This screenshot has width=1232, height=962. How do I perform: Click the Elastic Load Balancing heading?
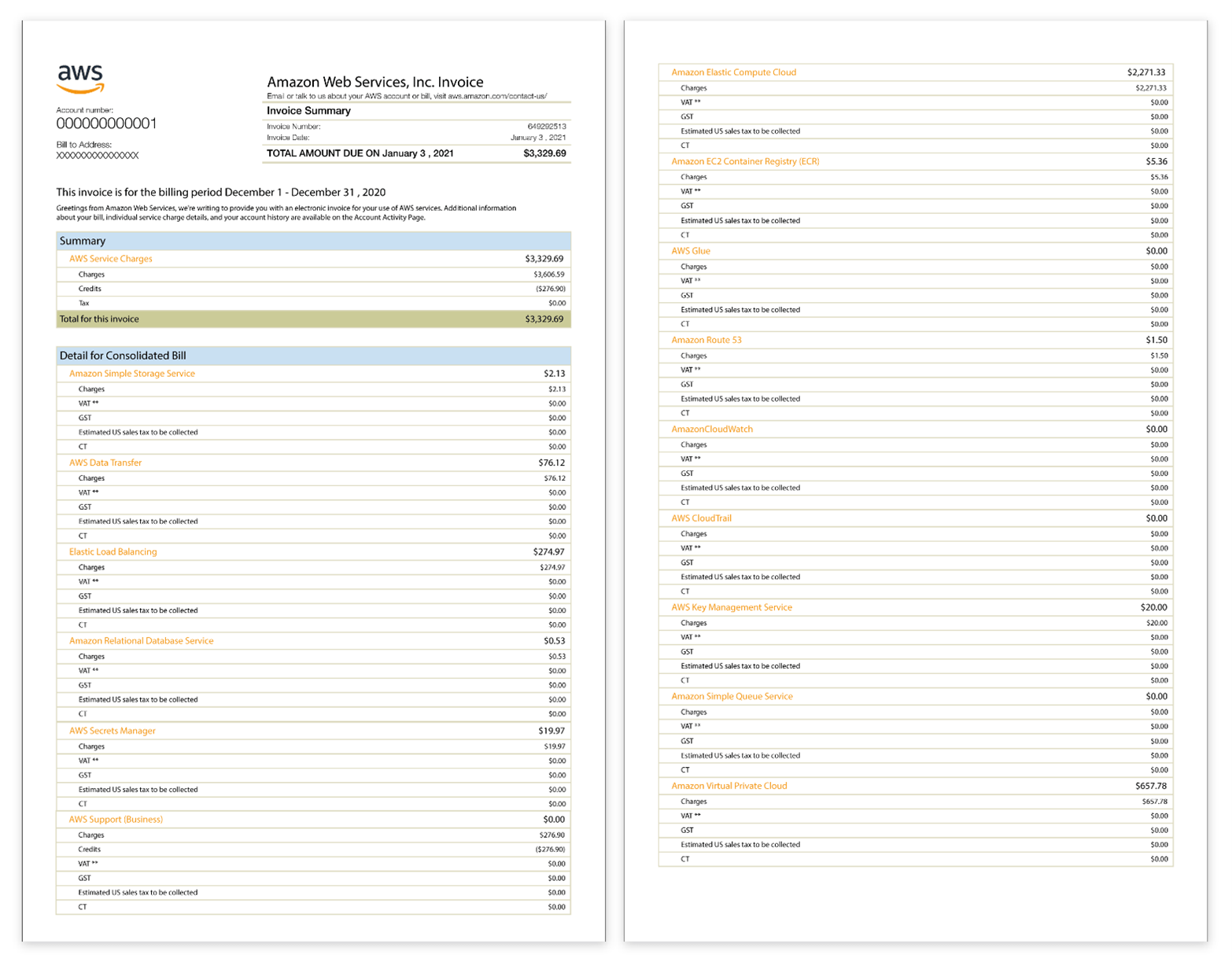(113, 551)
